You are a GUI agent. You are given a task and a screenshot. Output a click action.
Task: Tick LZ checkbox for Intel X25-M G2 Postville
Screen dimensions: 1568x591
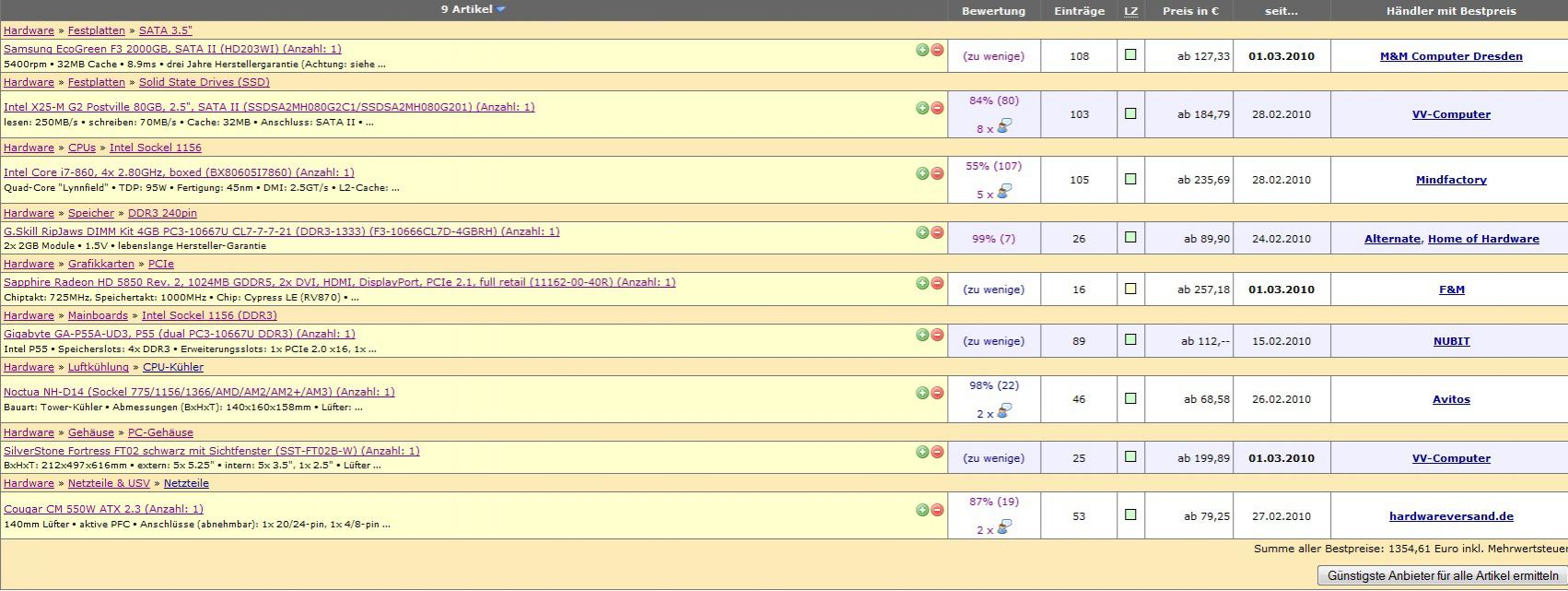click(x=1130, y=113)
